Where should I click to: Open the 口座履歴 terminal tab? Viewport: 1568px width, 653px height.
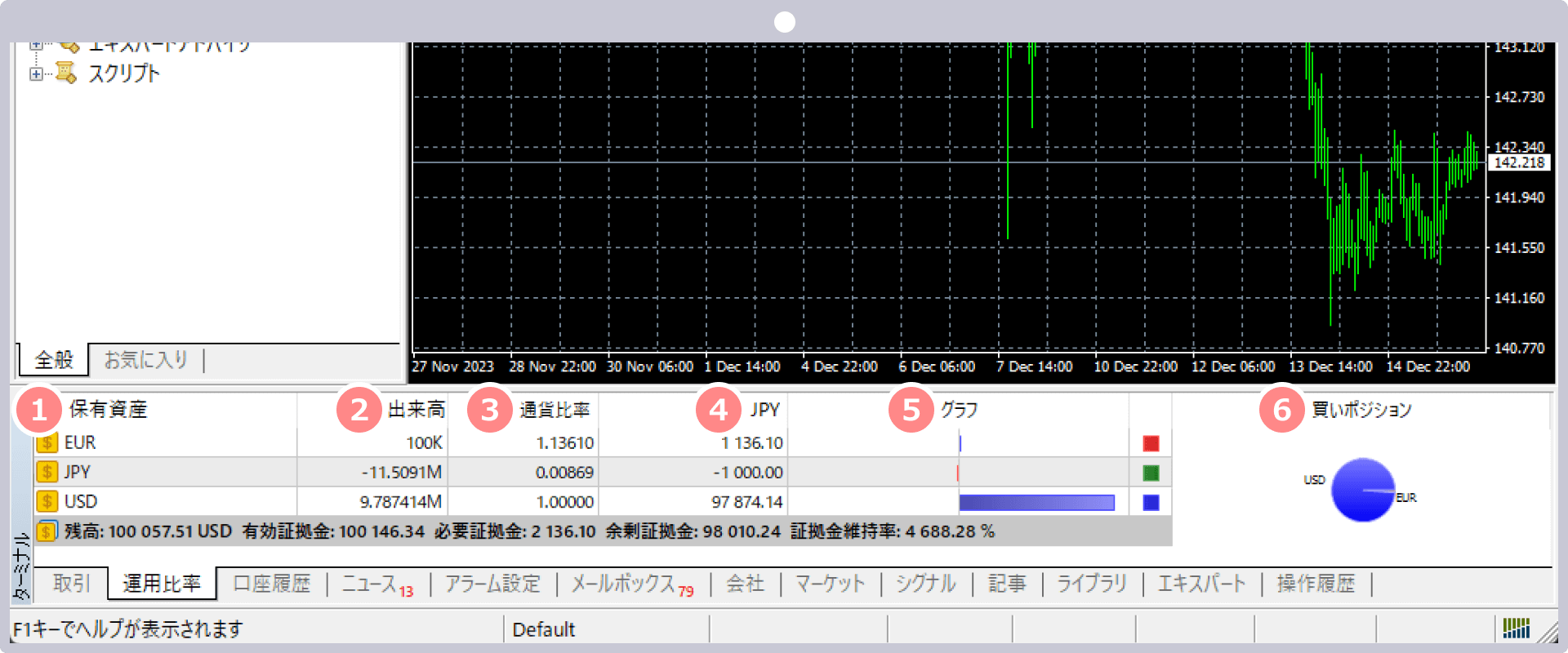click(272, 584)
